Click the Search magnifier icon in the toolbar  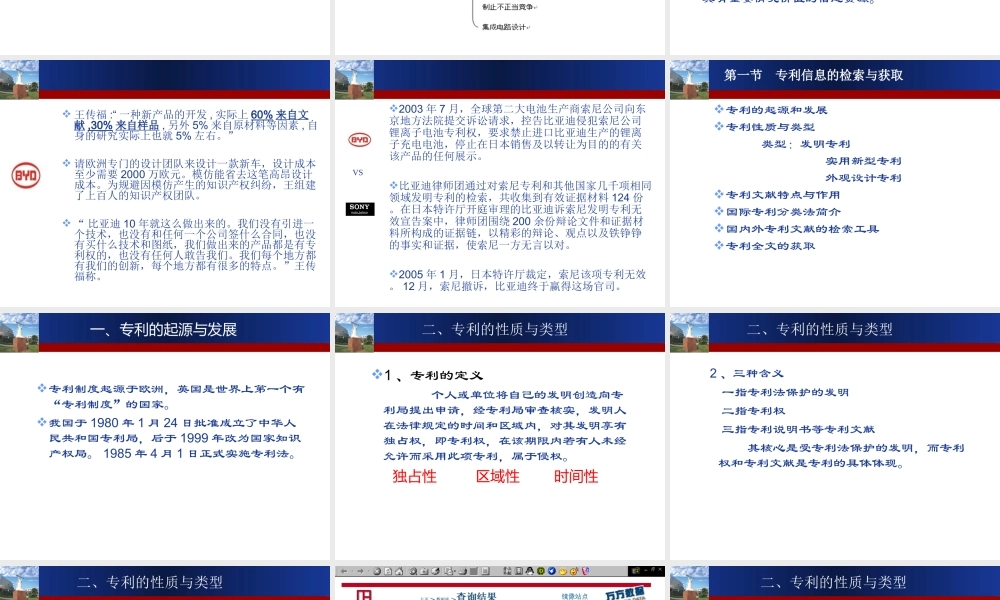[x=412, y=571]
